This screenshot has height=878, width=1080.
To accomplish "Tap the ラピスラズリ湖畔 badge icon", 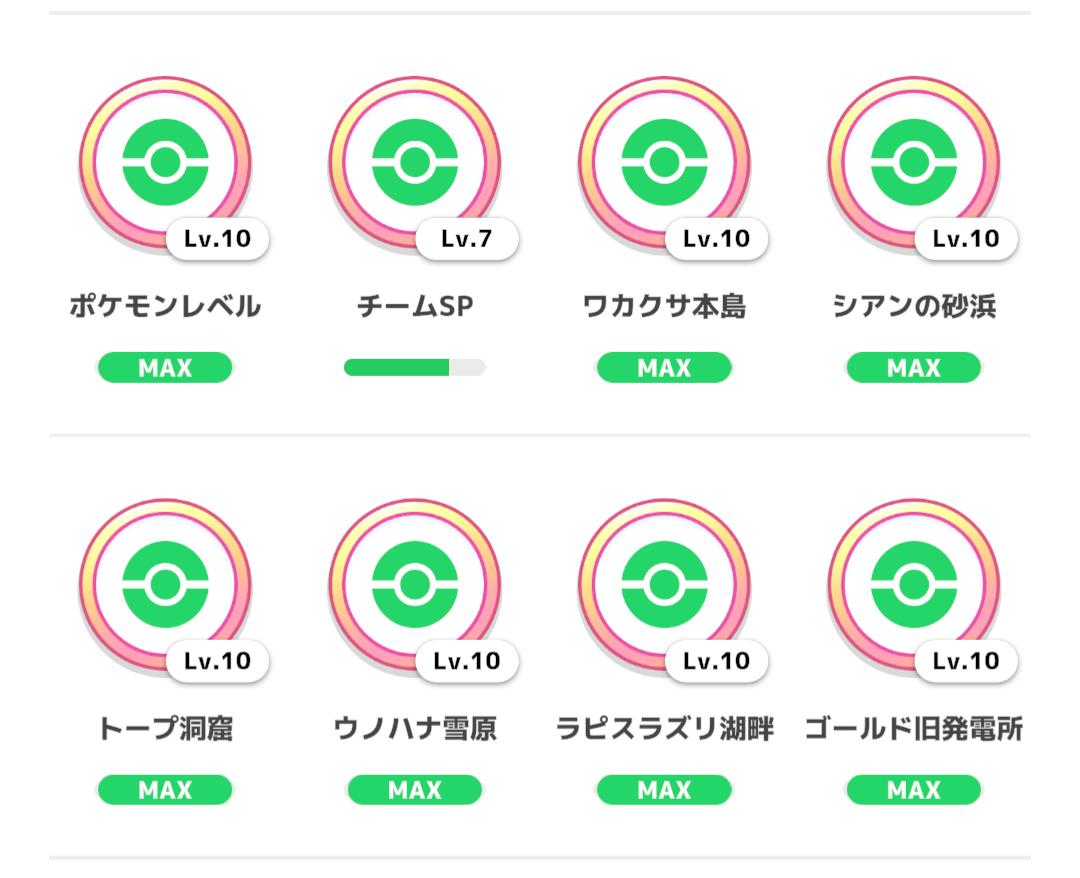I will coord(664,585).
